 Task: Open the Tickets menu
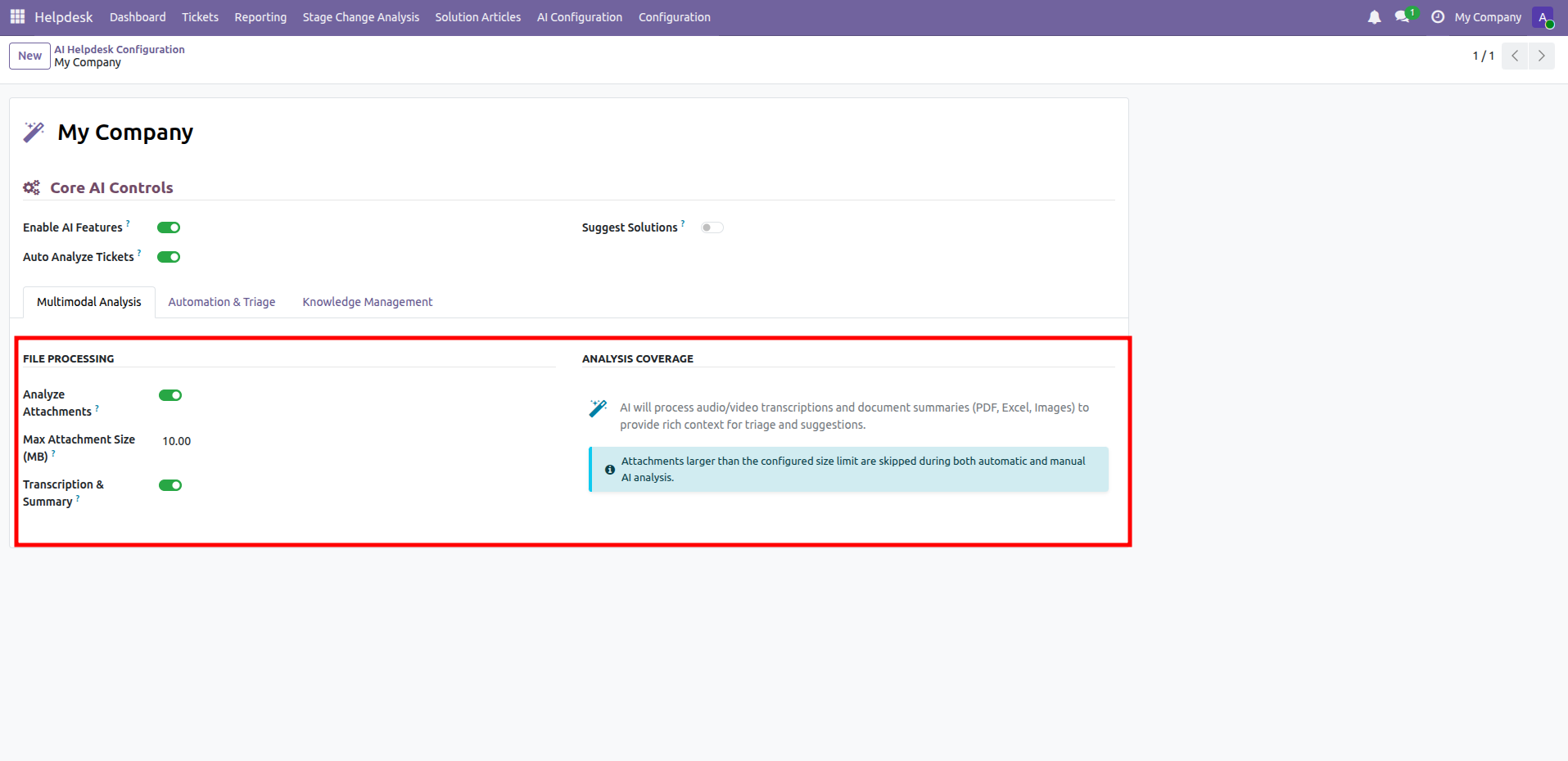200,17
